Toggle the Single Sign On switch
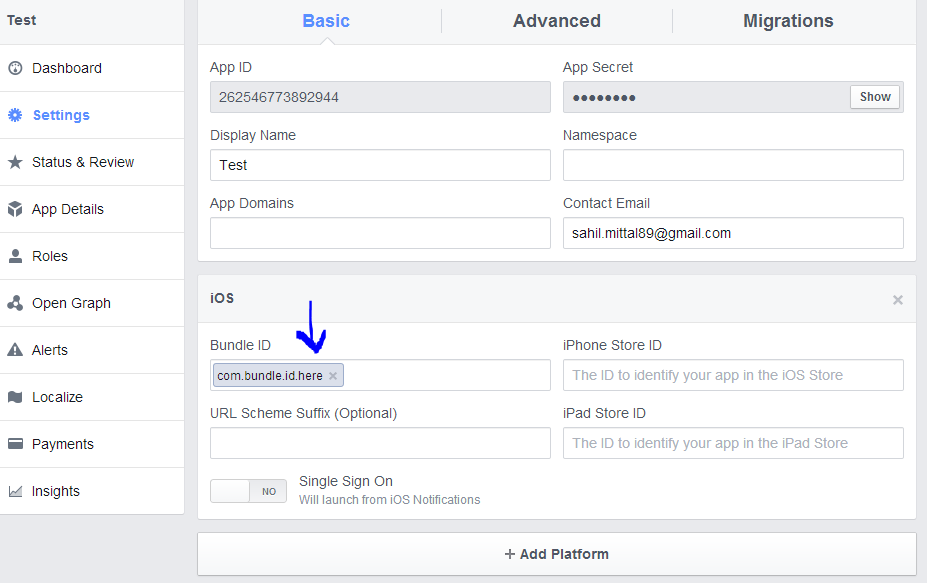 tap(248, 491)
